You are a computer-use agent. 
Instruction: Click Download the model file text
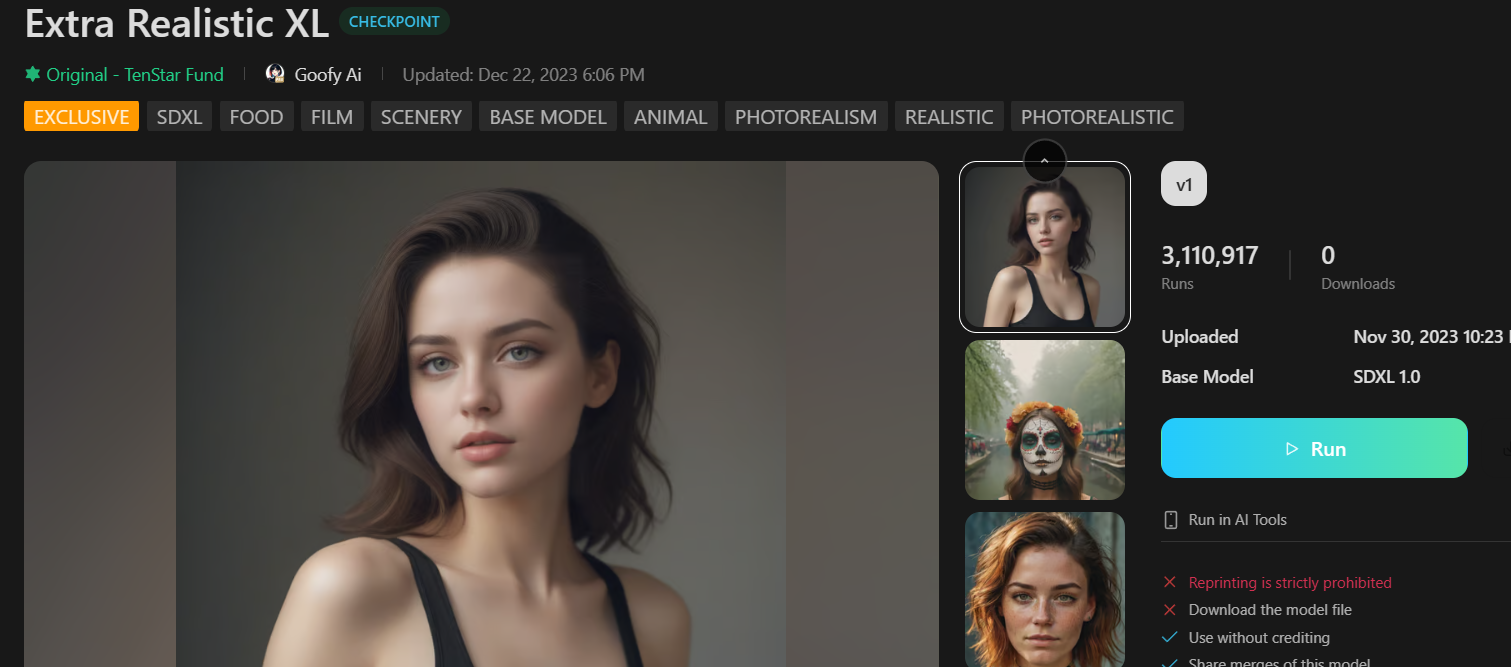click(1270, 609)
